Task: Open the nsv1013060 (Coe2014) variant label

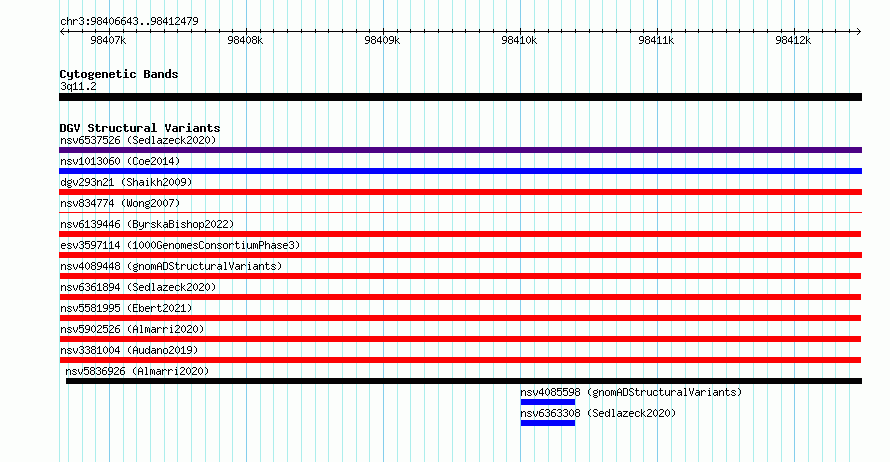Action: pos(120,161)
